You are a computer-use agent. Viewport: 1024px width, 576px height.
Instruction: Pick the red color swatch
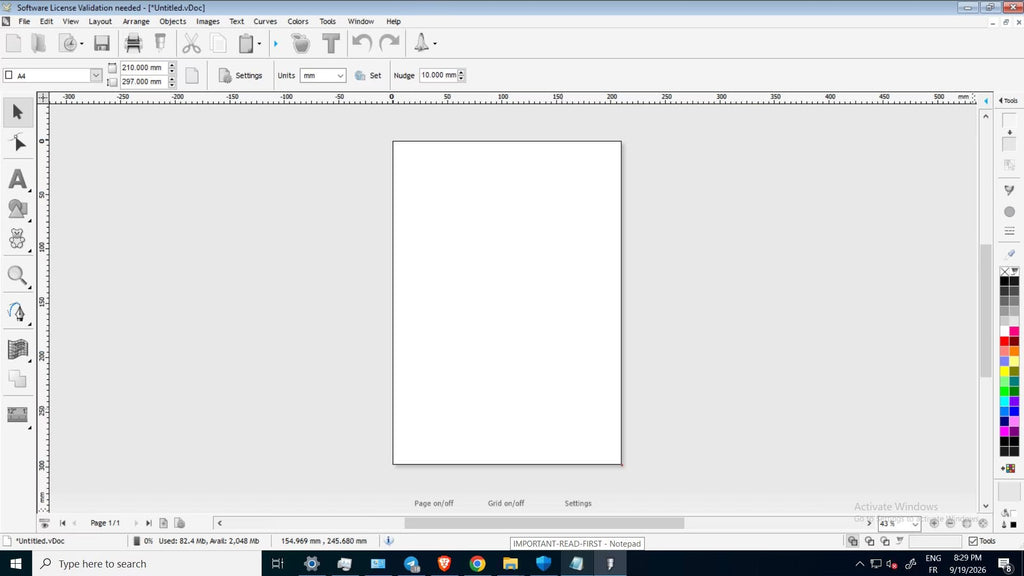1004,341
